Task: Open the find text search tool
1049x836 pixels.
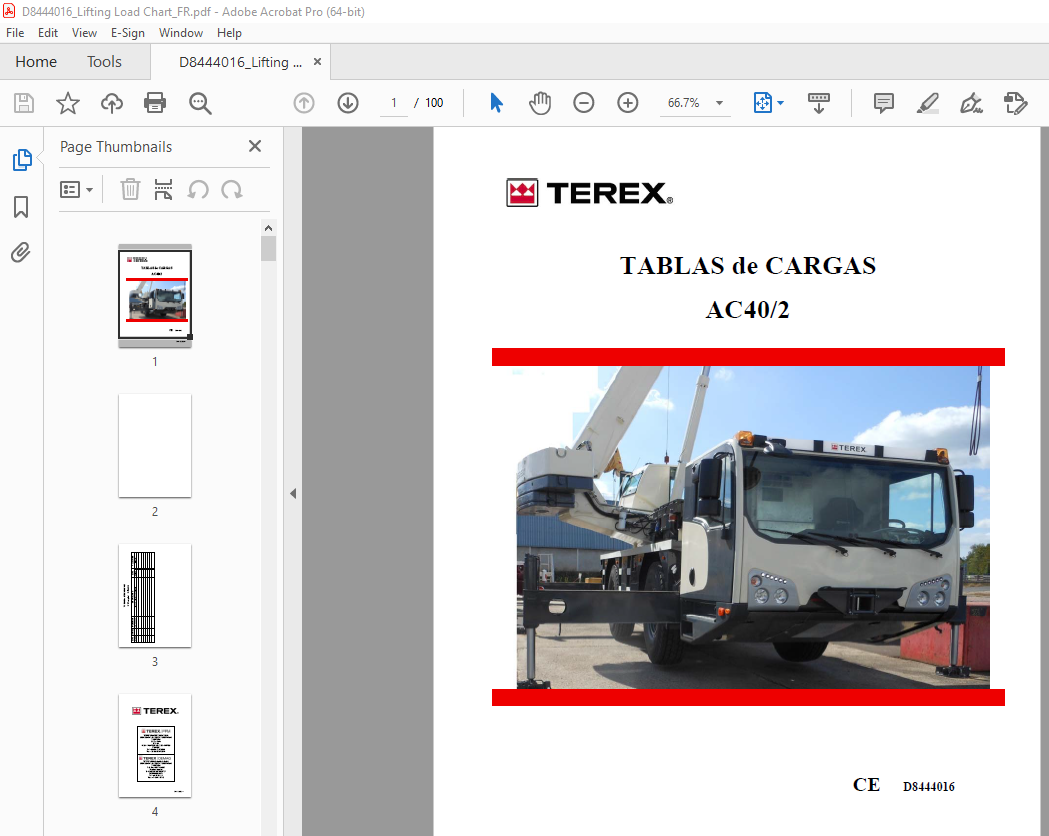Action: click(200, 103)
